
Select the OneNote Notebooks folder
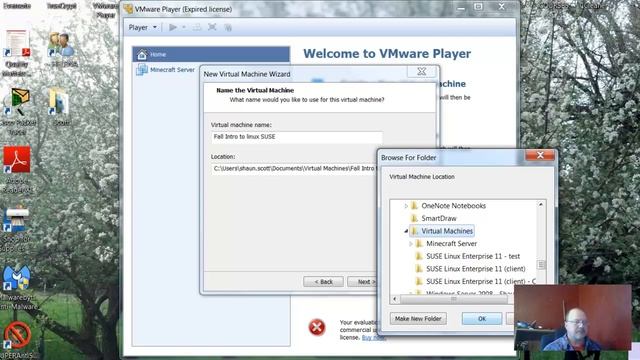pos(453,206)
